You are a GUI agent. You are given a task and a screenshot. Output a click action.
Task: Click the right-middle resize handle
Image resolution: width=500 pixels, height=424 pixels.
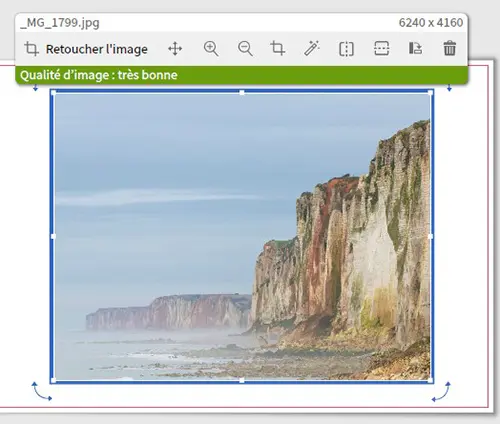pyautogui.click(x=430, y=236)
